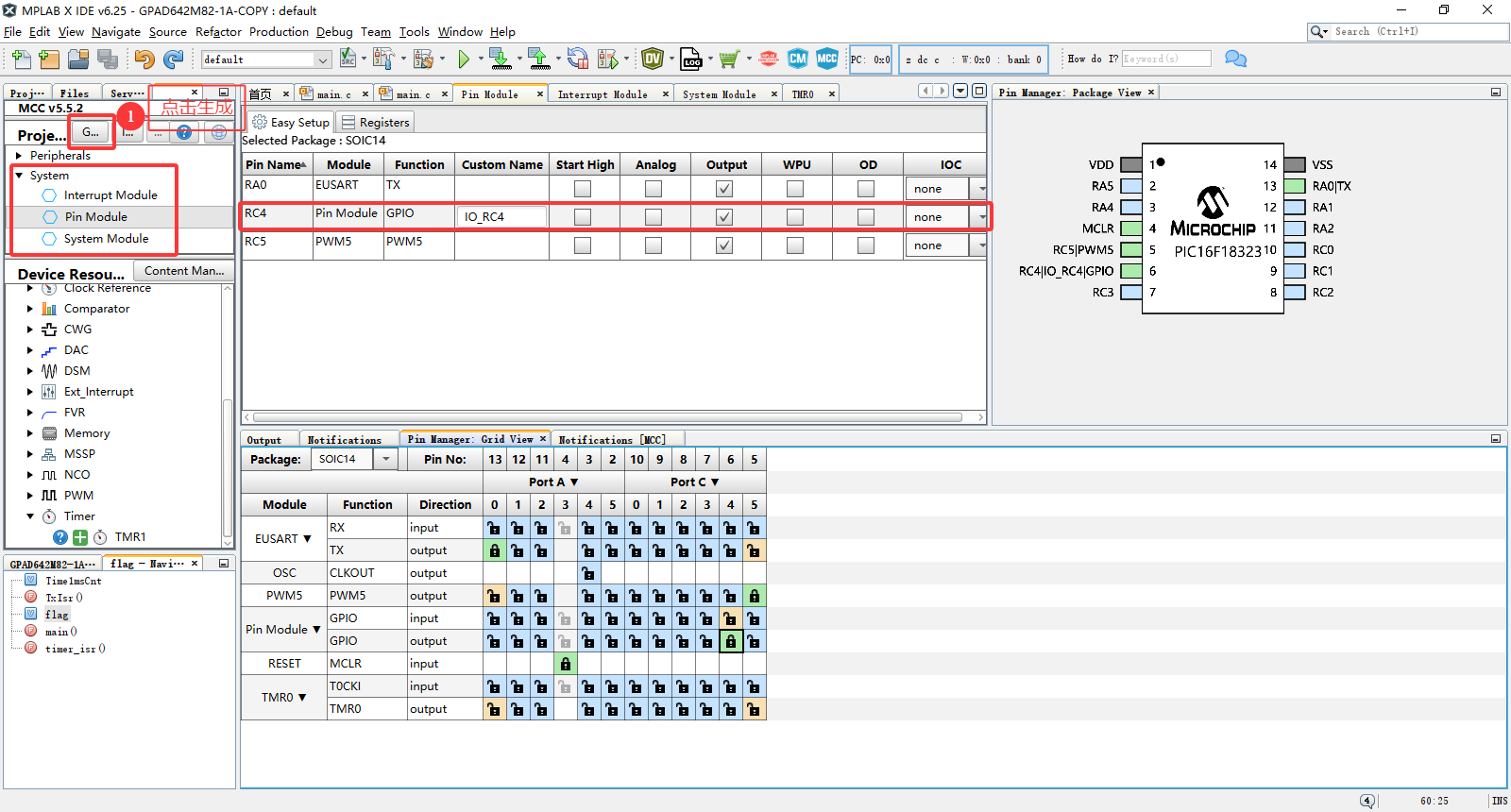Image resolution: width=1511 pixels, height=812 pixels.
Task: Click the Content Manager button
Action: (x=184, y=271)
